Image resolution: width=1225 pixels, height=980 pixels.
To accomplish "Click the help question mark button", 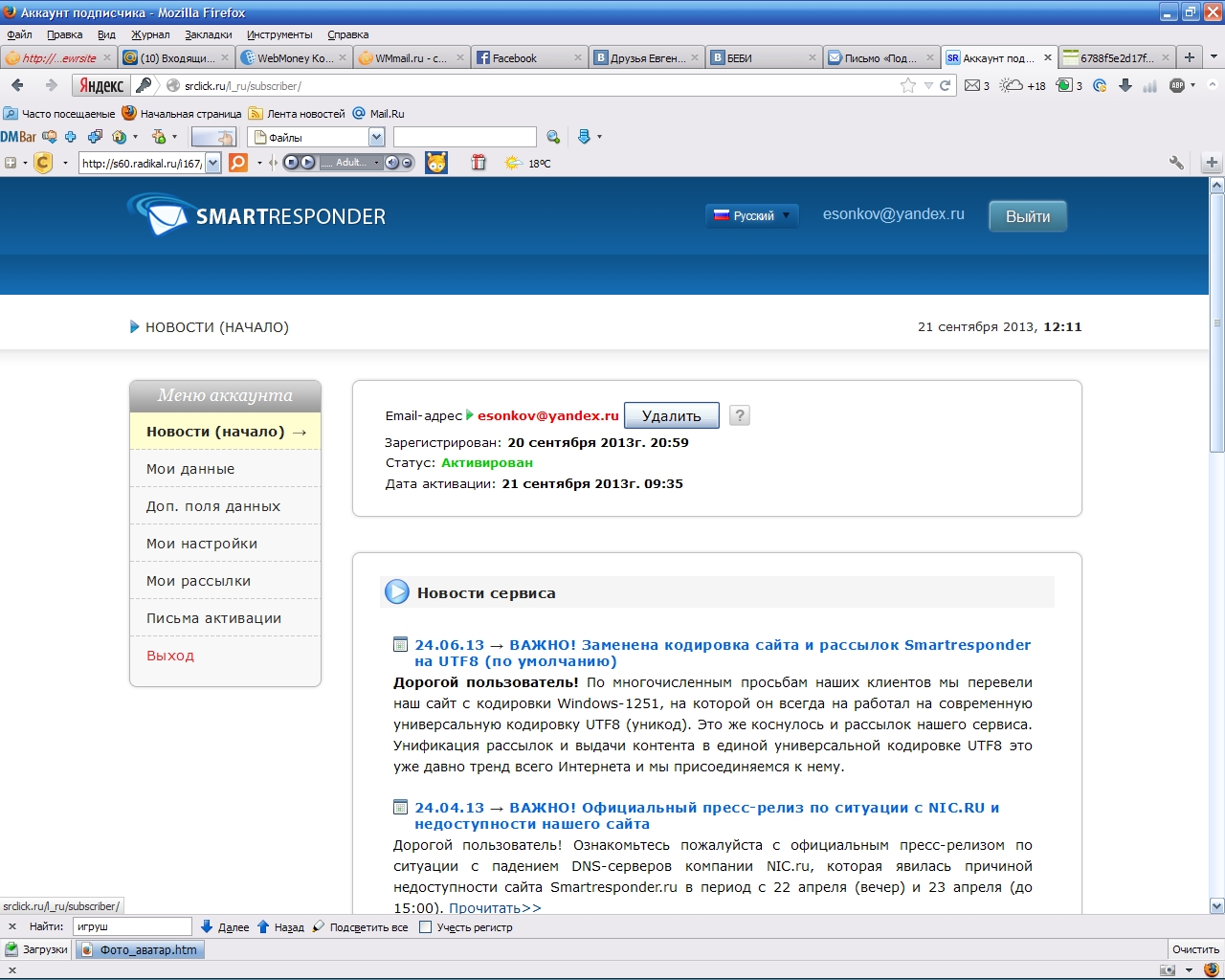I will [739, 415].
